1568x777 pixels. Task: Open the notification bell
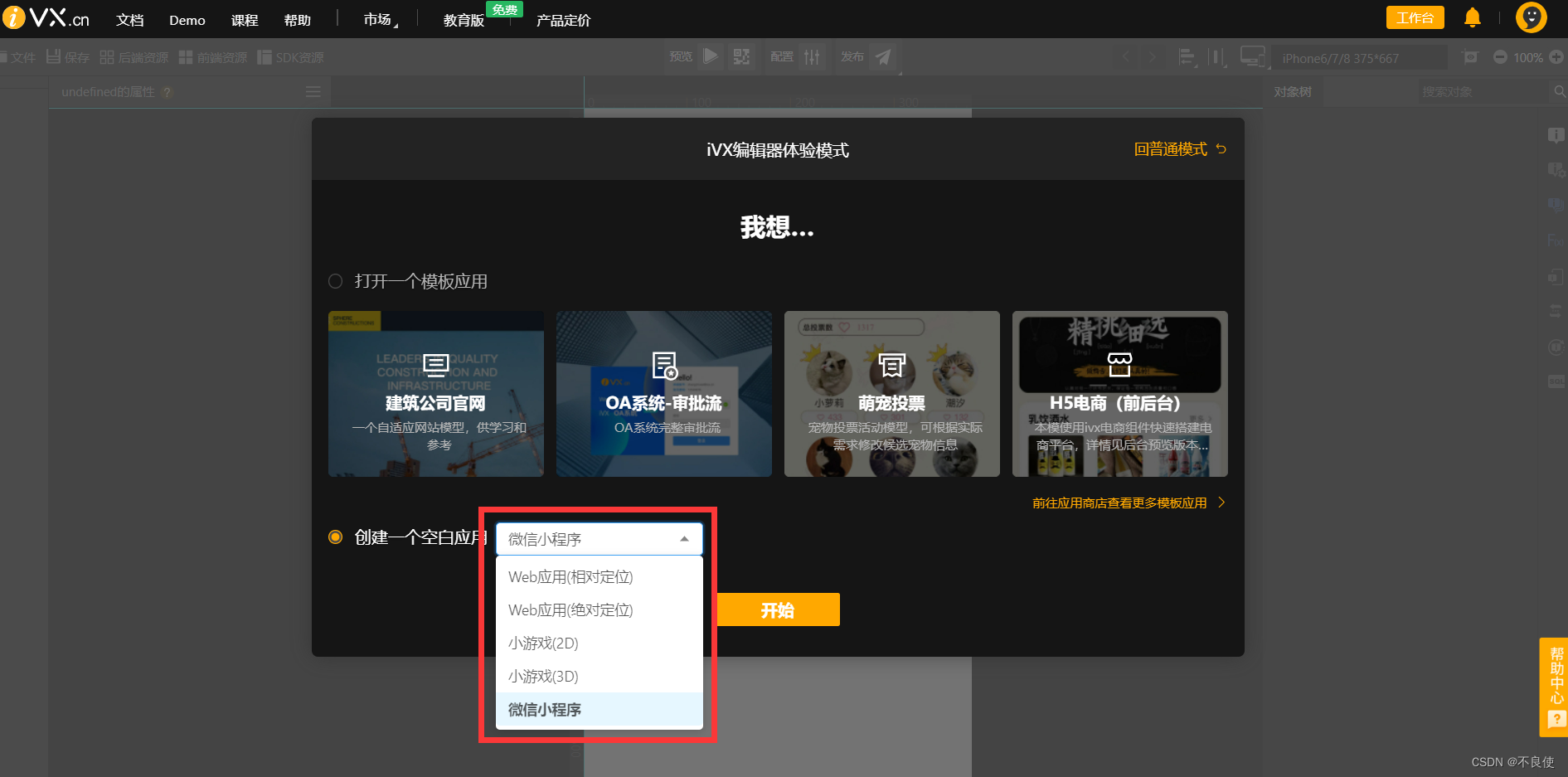coord(1473,17)
